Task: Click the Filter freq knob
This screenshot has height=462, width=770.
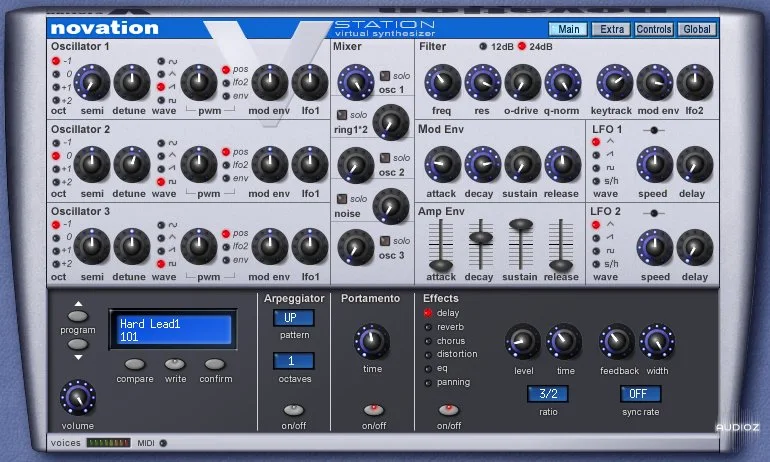Action: (442, 82)
